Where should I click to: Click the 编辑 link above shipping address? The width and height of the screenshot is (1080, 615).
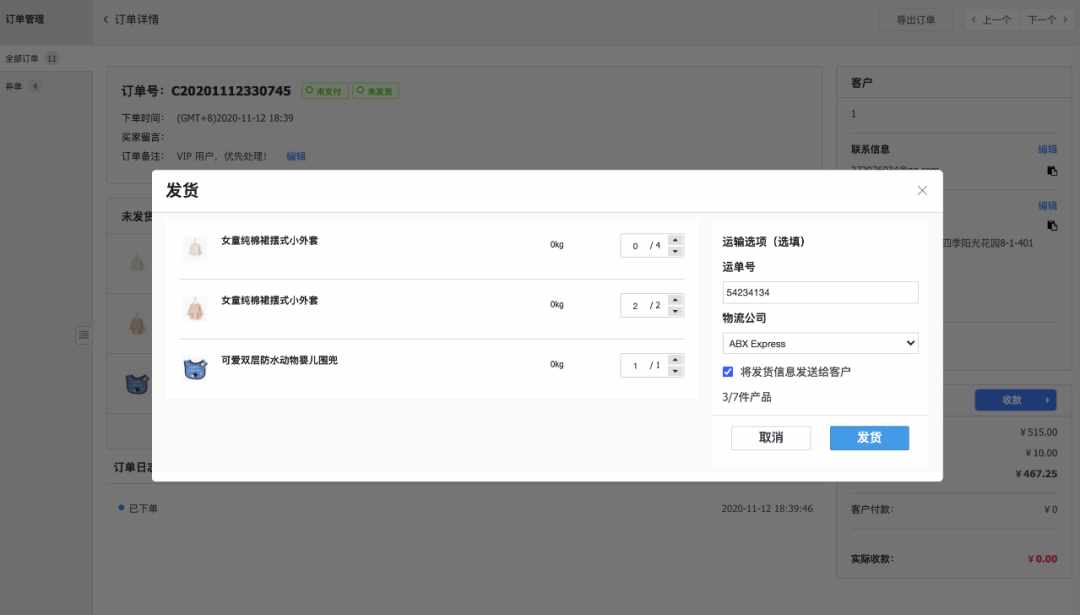click(1048, 206)
